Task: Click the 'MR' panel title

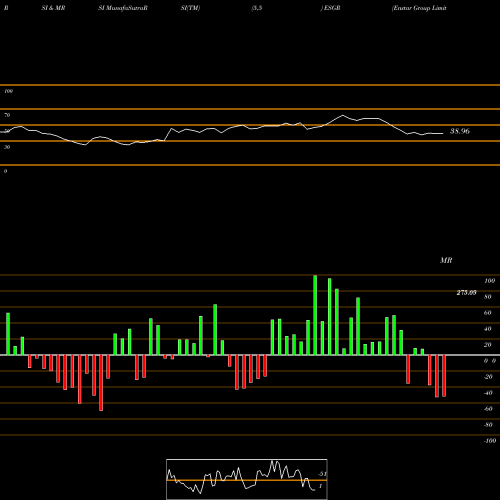Action: pos(446,260)
